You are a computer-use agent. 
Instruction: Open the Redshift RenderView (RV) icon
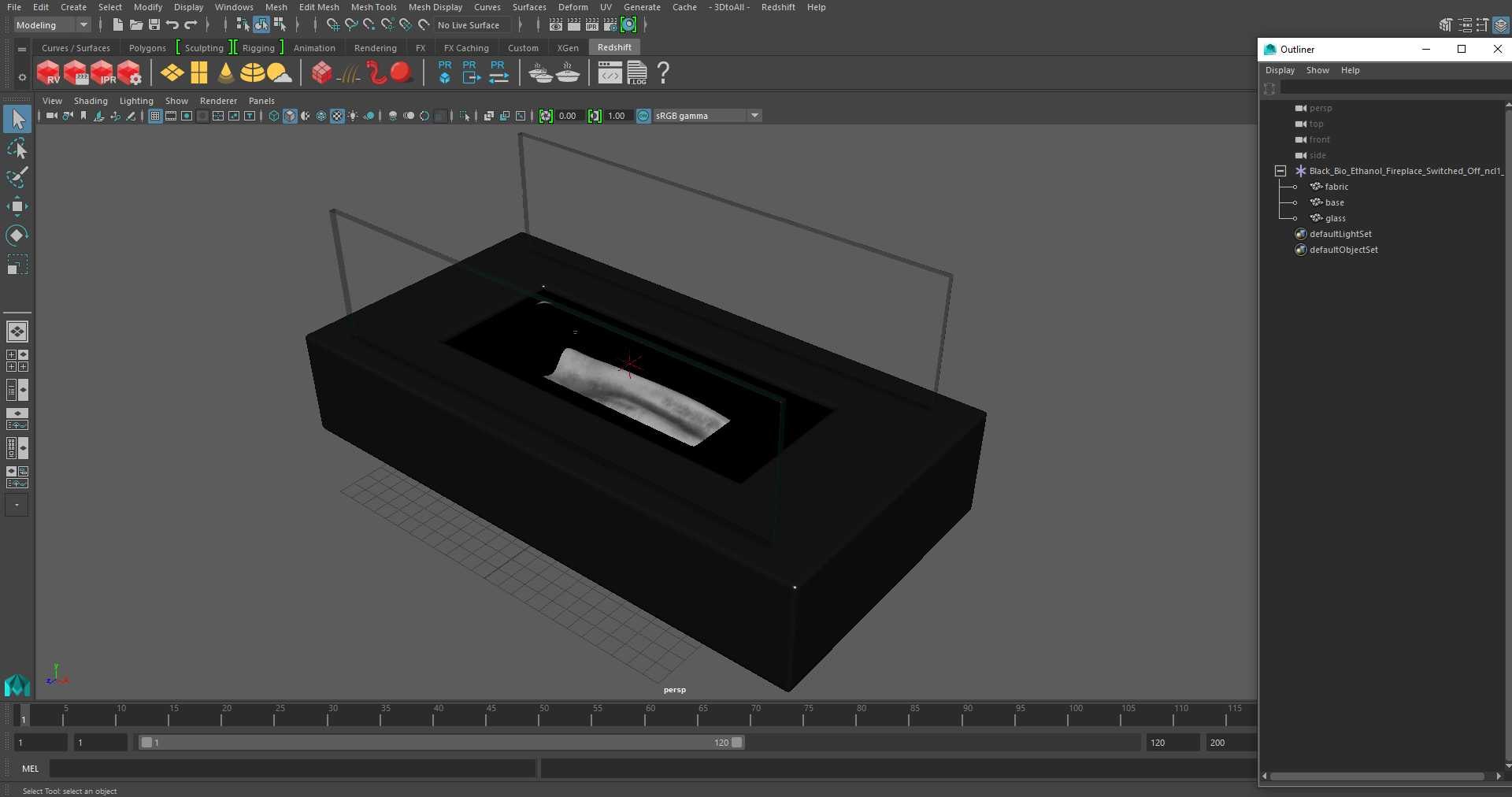48,73
